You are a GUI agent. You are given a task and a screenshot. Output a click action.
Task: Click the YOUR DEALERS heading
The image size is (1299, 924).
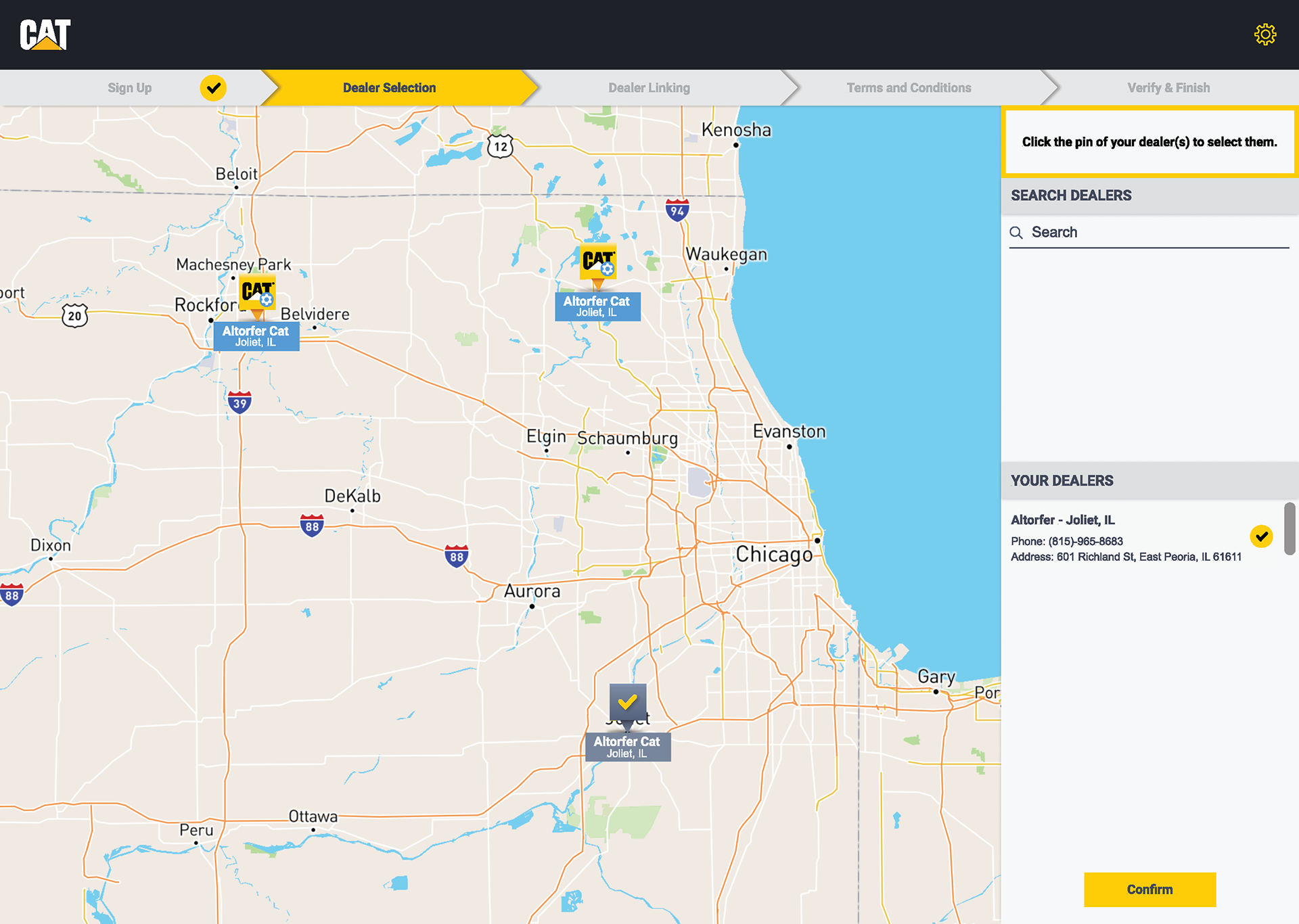[x=1062, y=481]
